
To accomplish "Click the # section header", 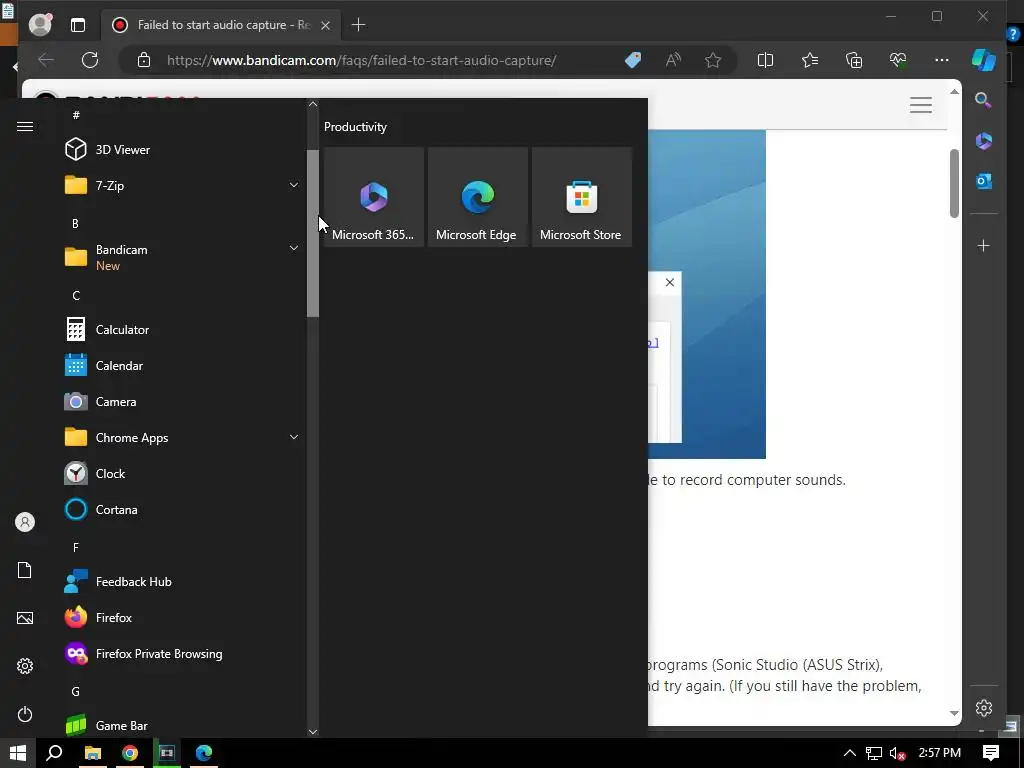I will tap(76, 115).
